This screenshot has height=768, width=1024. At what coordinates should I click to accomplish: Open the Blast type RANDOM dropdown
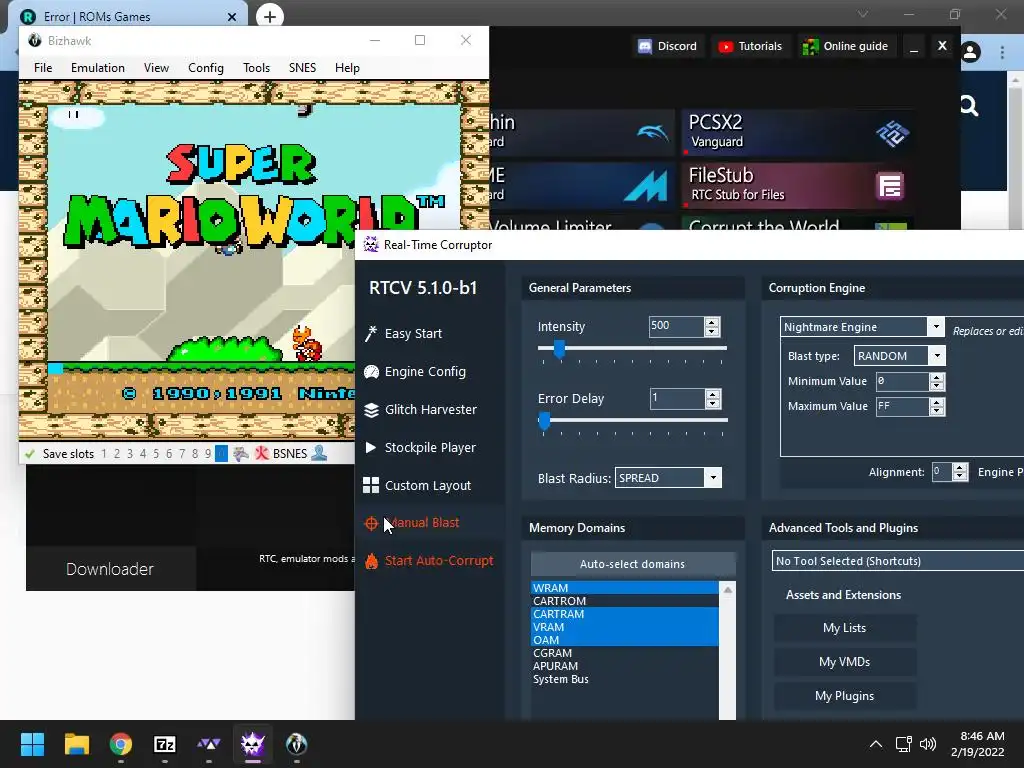(937, 356)
